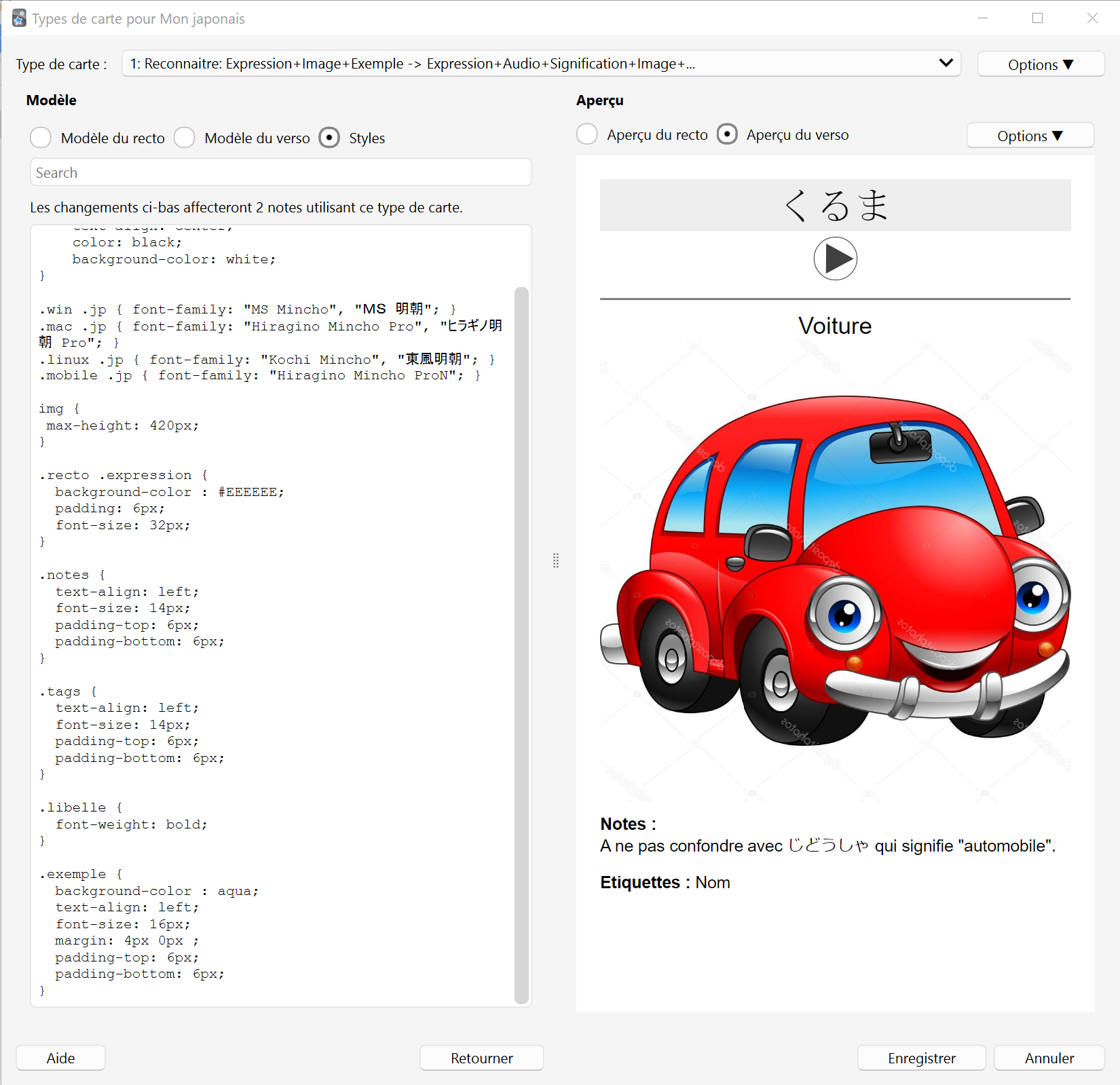Select the Styles radio button
The width and height of the screenshot is (1120, 1085).
coord(329,138)
